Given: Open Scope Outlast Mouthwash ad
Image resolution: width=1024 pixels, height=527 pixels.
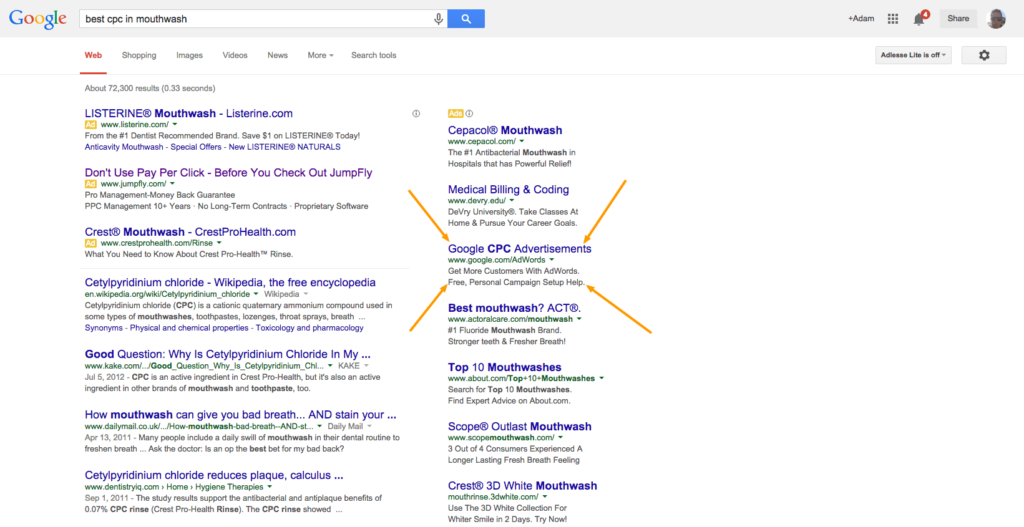Looking at the screenshot, I should 520,426.
